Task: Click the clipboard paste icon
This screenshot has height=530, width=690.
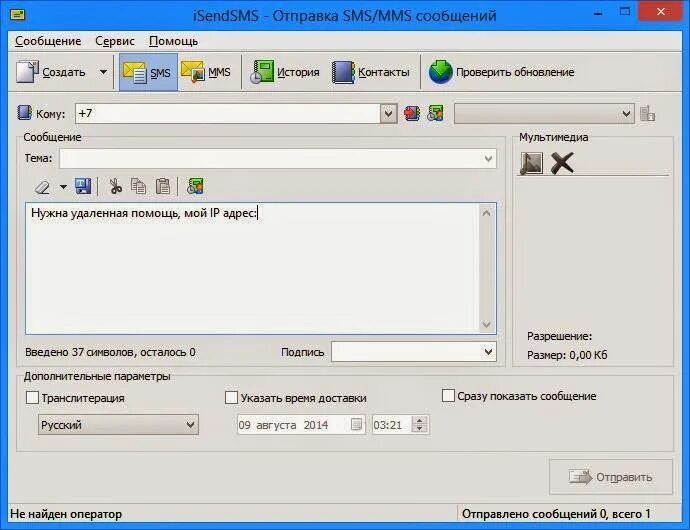Action: (163, 186)
